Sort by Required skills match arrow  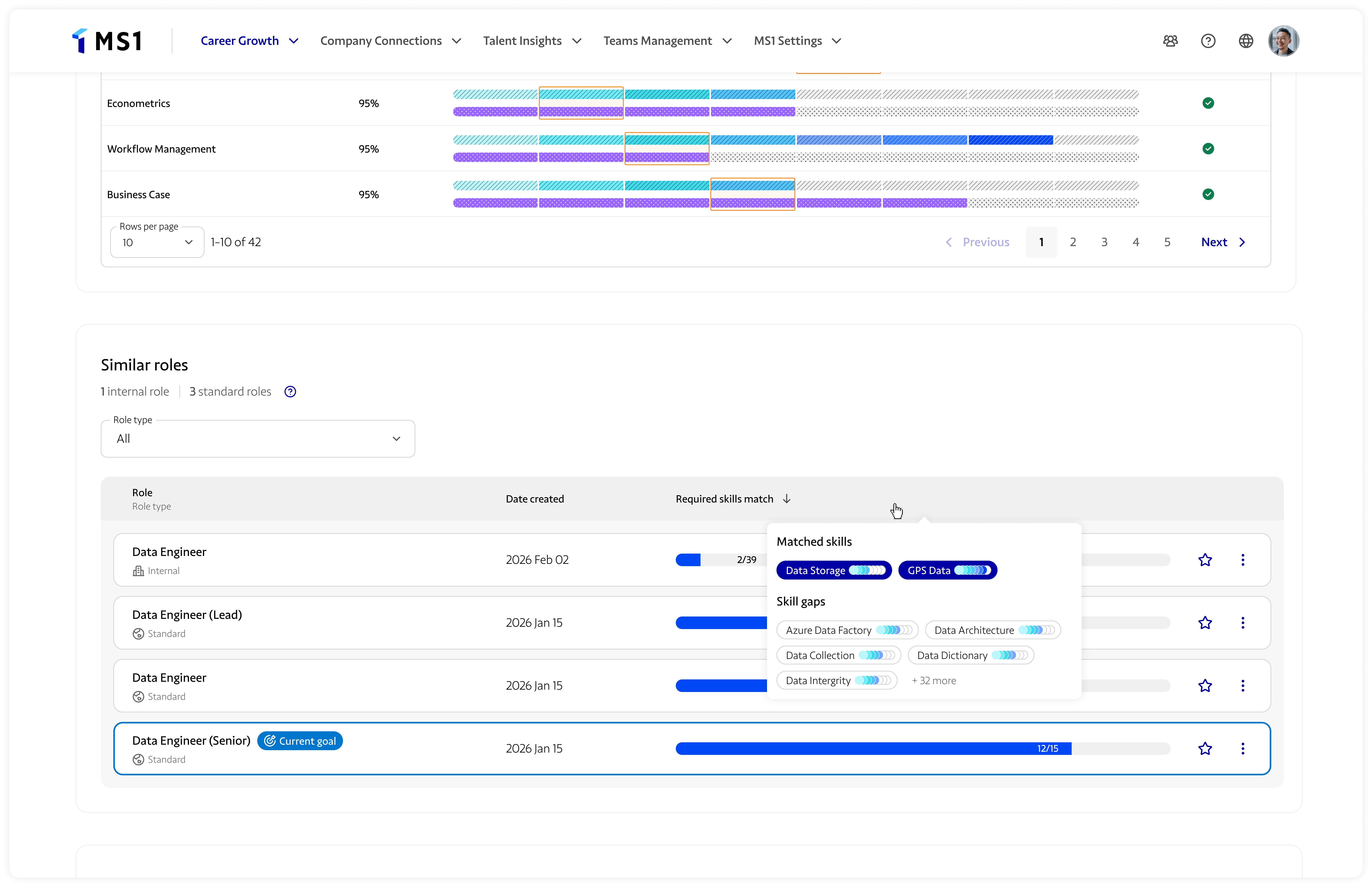coord(787,499)
